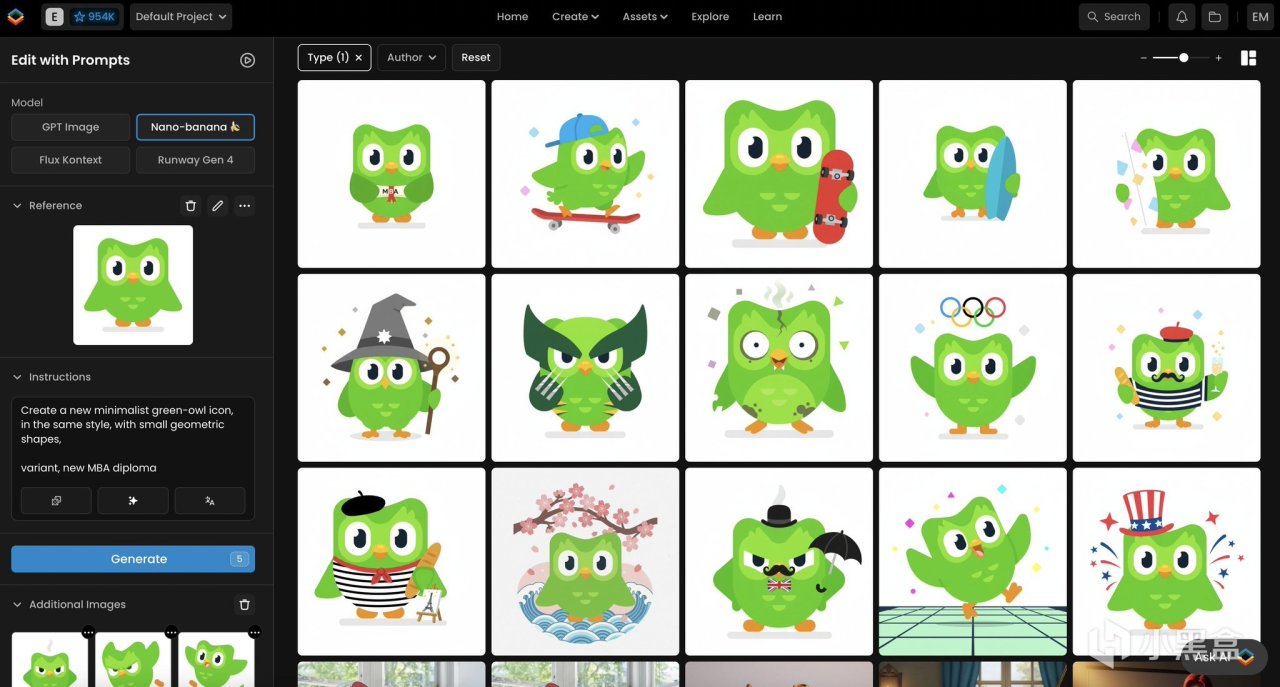
Task: Click the Search field in the header
Action: pos(1114,16)
